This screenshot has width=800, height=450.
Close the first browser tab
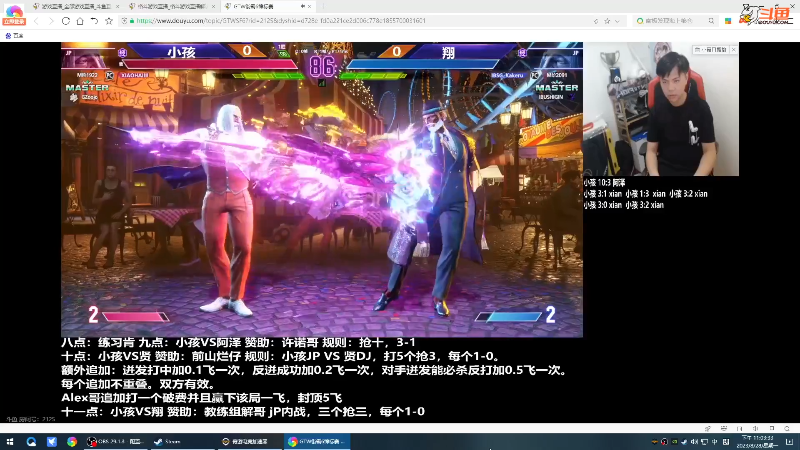click(117, 6)
